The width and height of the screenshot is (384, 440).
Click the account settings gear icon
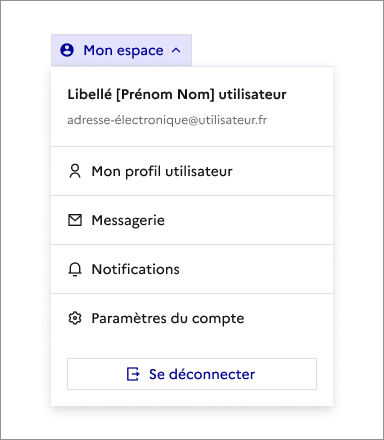(75, 318)
